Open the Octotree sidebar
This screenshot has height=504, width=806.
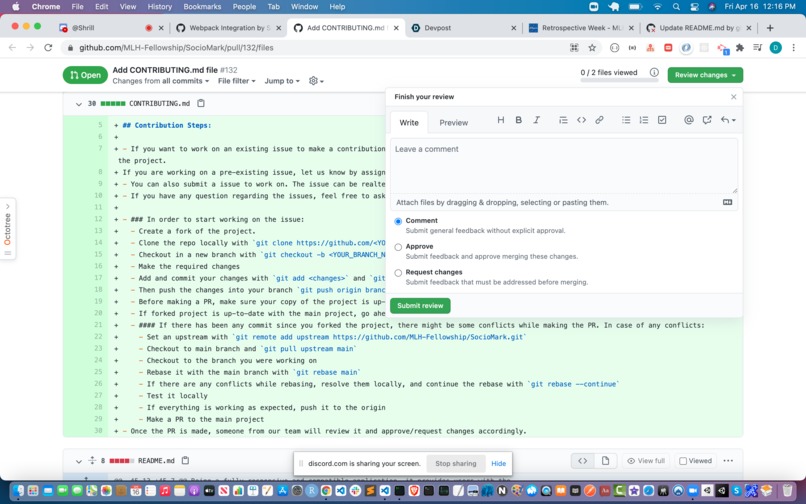coord(8,229)
